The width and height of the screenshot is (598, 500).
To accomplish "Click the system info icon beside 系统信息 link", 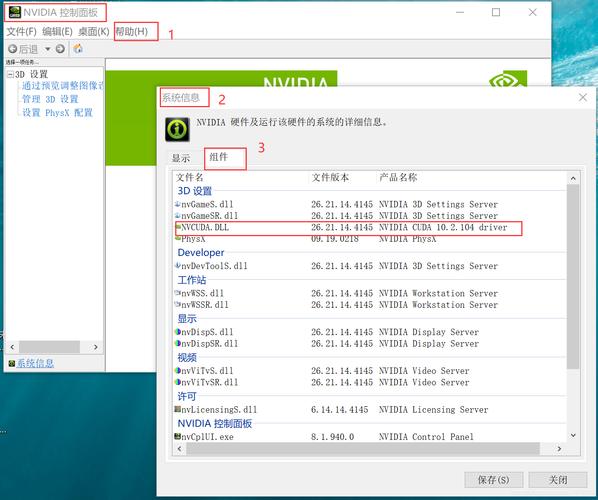I will tap(12, 363).
